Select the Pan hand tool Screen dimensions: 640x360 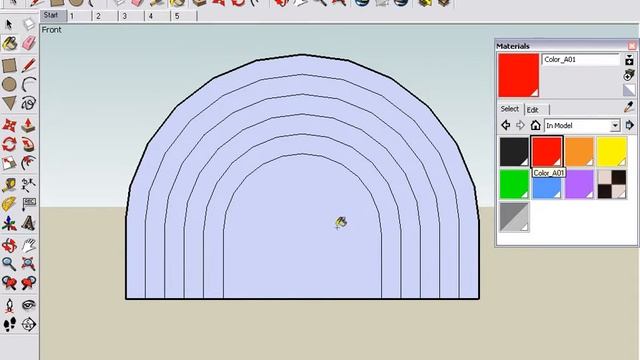(x=28, y=245)
